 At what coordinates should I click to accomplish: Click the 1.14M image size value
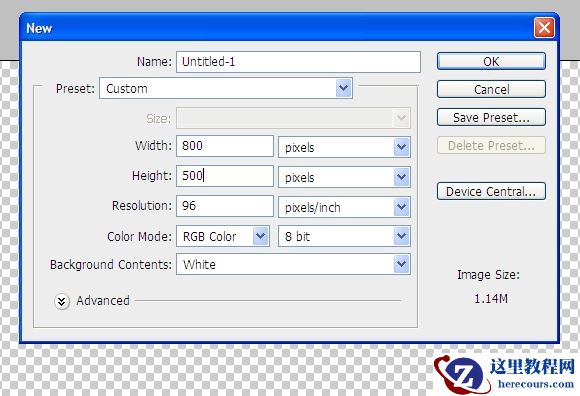[490, 299]
